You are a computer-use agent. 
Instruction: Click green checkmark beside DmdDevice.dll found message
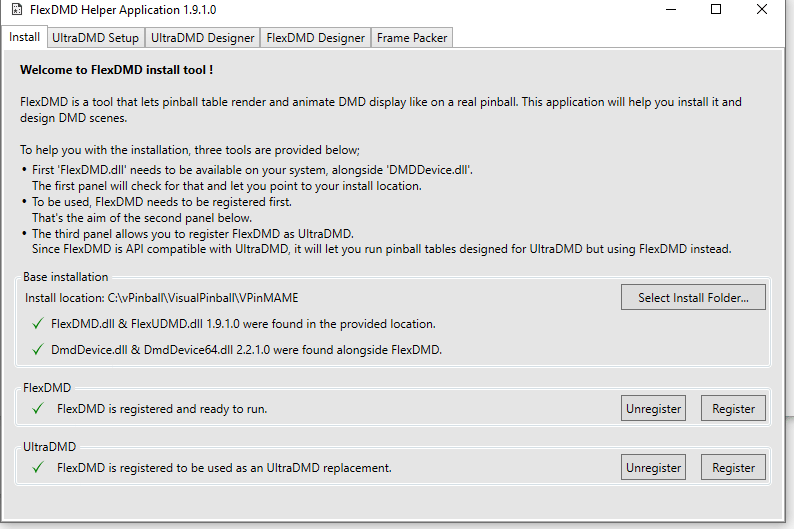tap(38, 350)
